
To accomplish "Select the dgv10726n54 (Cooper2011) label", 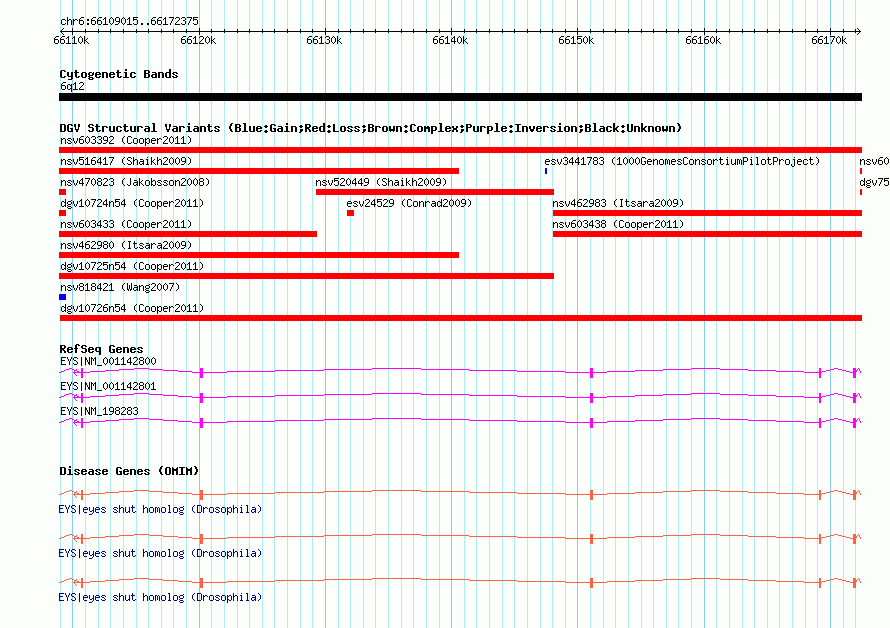I will point(132,308).
